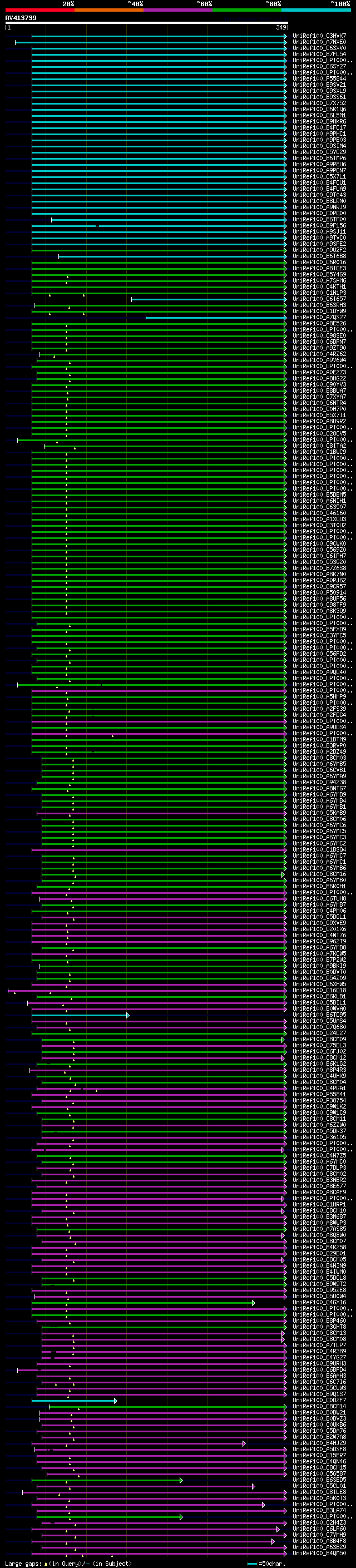Click the UniRef100_Q9XVE9 label
The height and width of the screenshot is (1568, 356).
pyautogui.click(x=319, y=923)
